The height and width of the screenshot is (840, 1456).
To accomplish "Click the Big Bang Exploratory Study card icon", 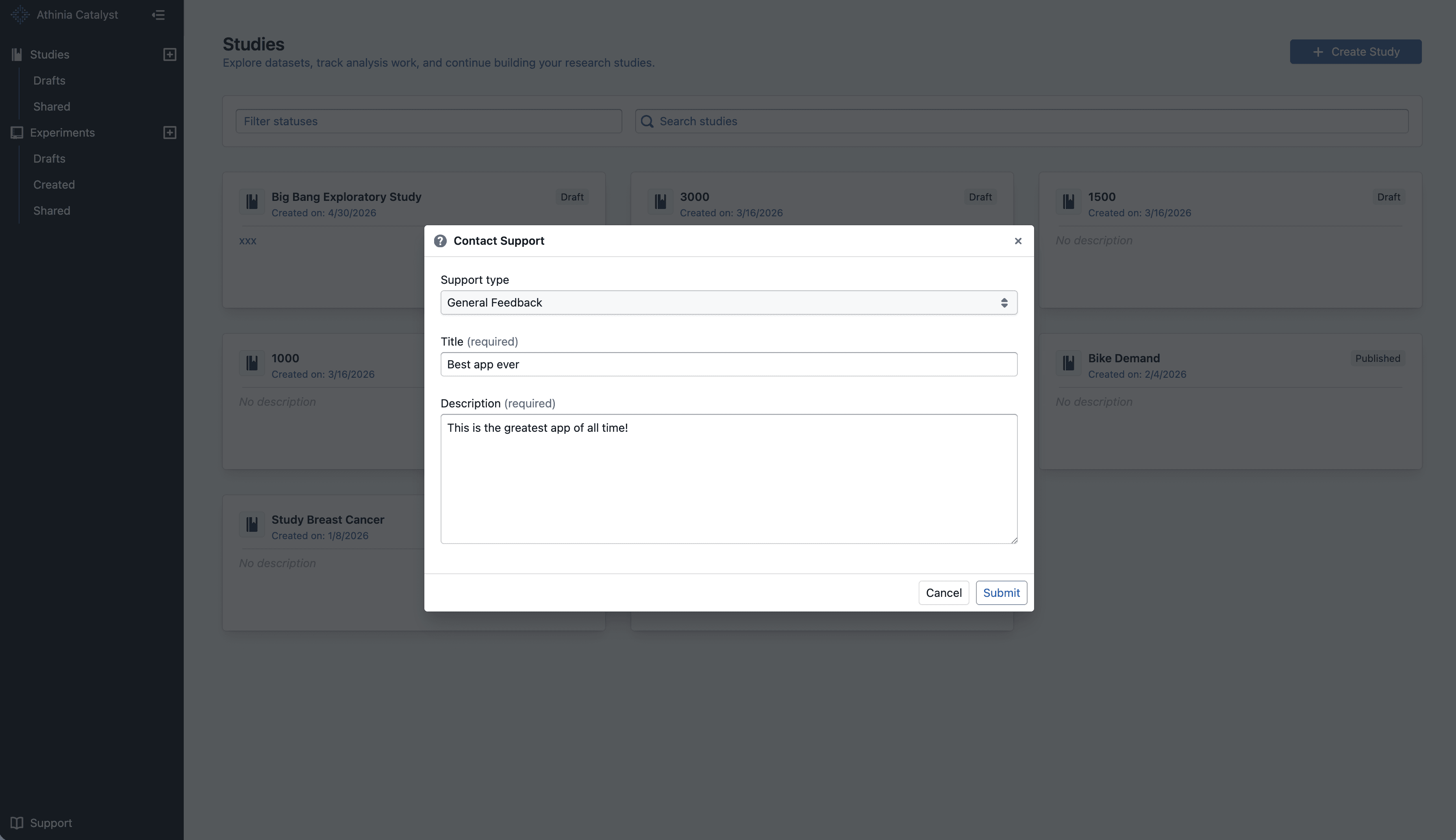I will click(x=252, y=202).
